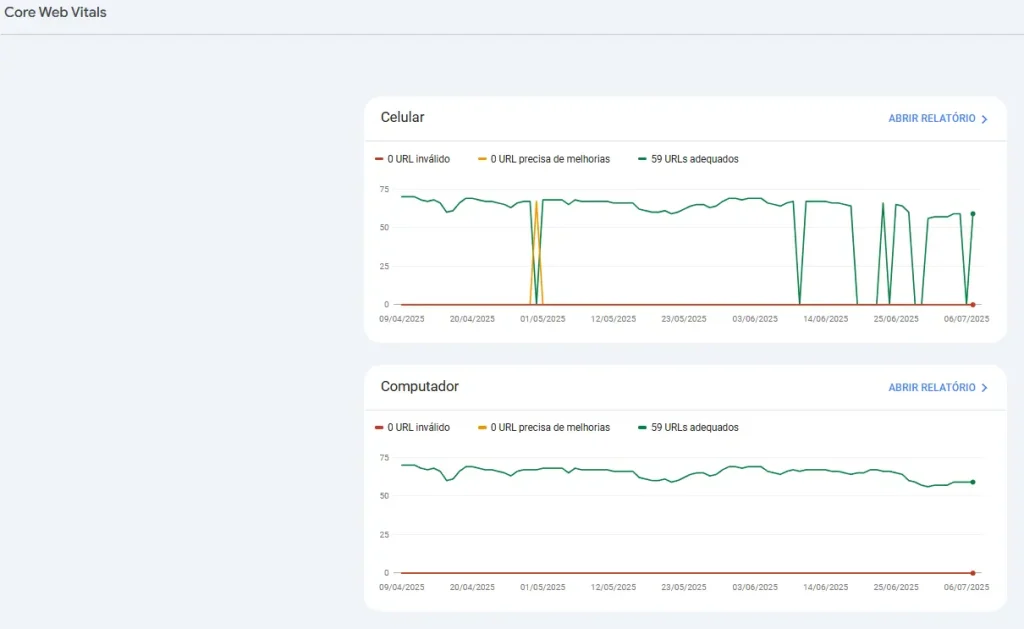Toggle '0 URL precisa de melhorias' in Celular legend
Viewport: 1024px width, 629px height.
pyautogui.click(x=550, y=159)
